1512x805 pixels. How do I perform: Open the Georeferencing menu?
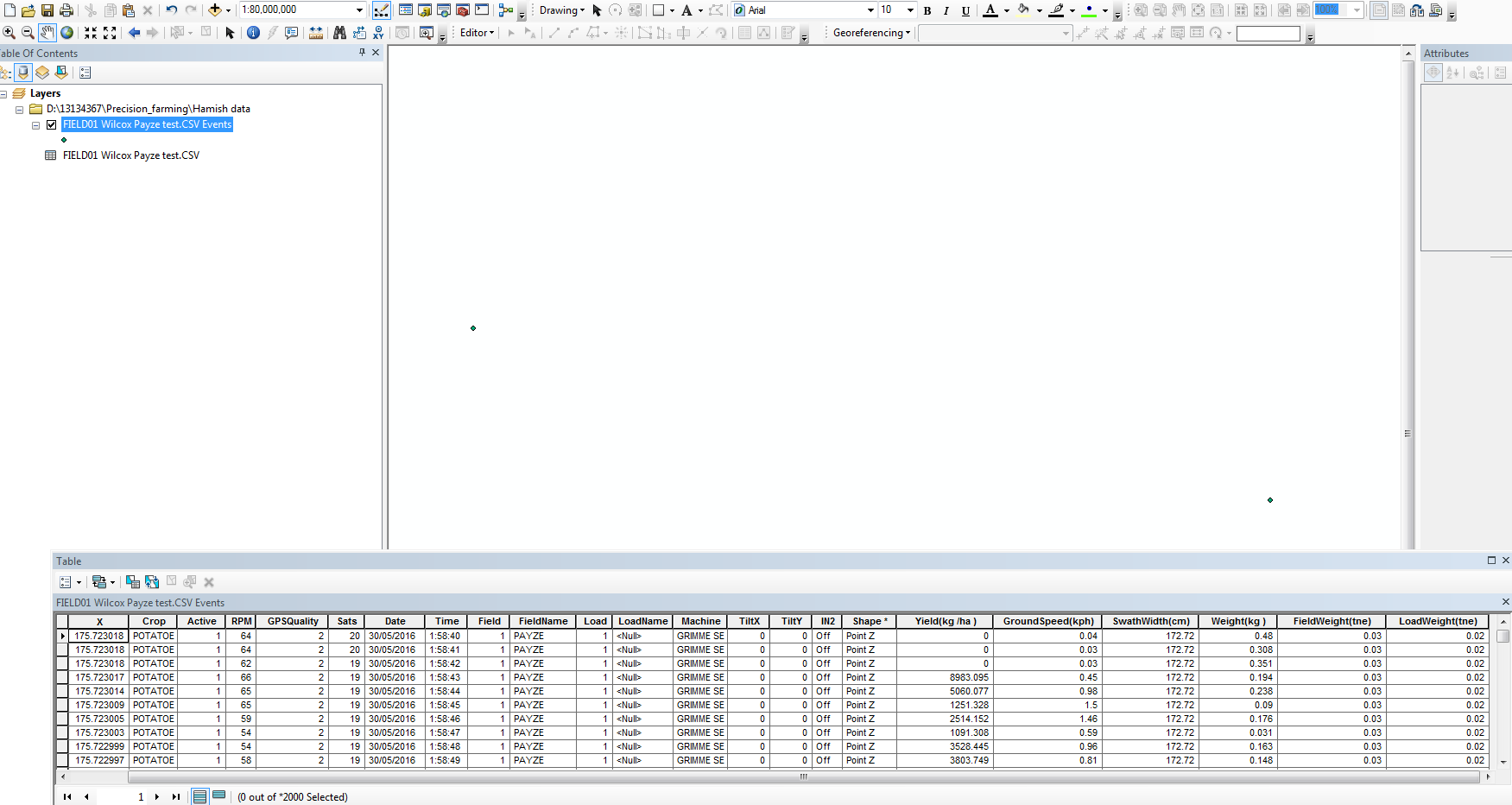(871, 33)
